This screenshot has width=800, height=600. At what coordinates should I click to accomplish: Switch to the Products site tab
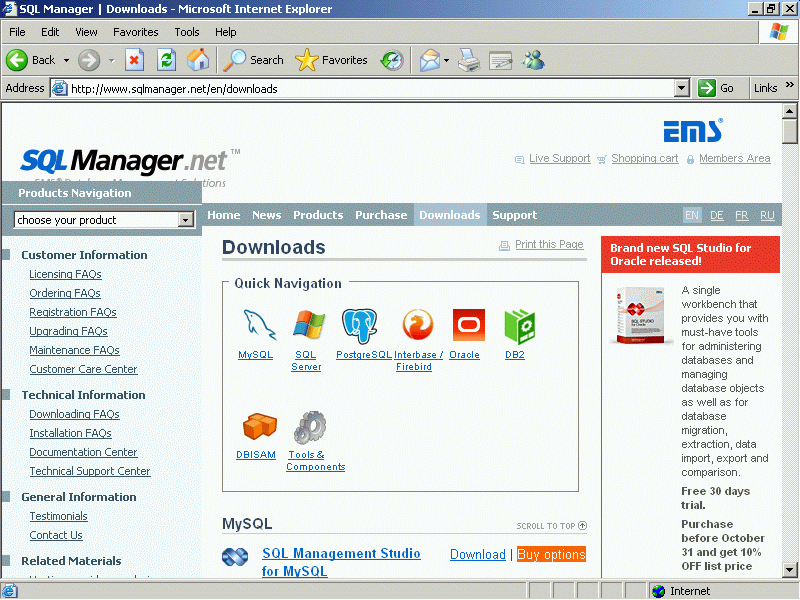pyautogui.click(x=318, y=215)
